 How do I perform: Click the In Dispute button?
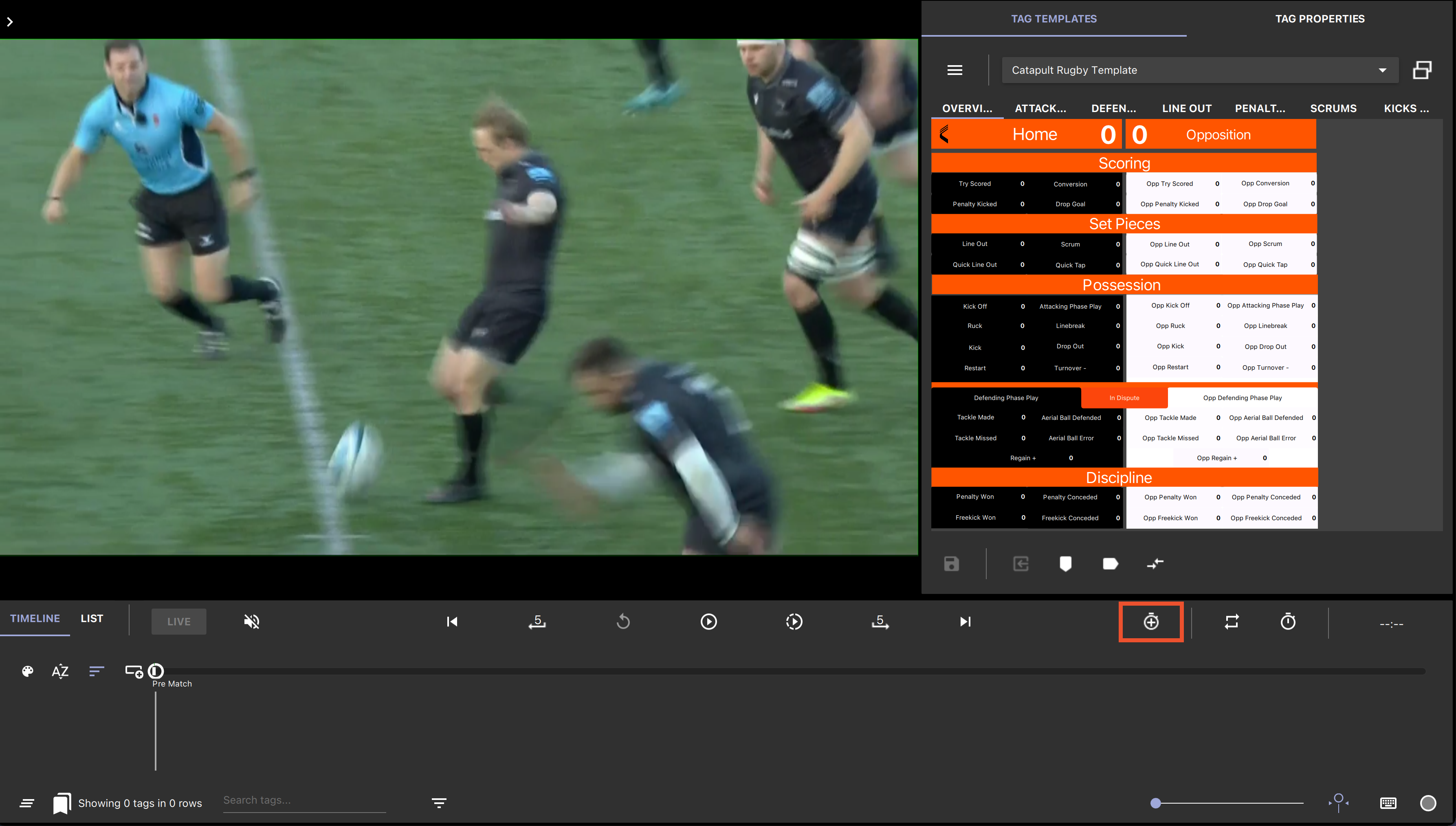coord(1124,398)
